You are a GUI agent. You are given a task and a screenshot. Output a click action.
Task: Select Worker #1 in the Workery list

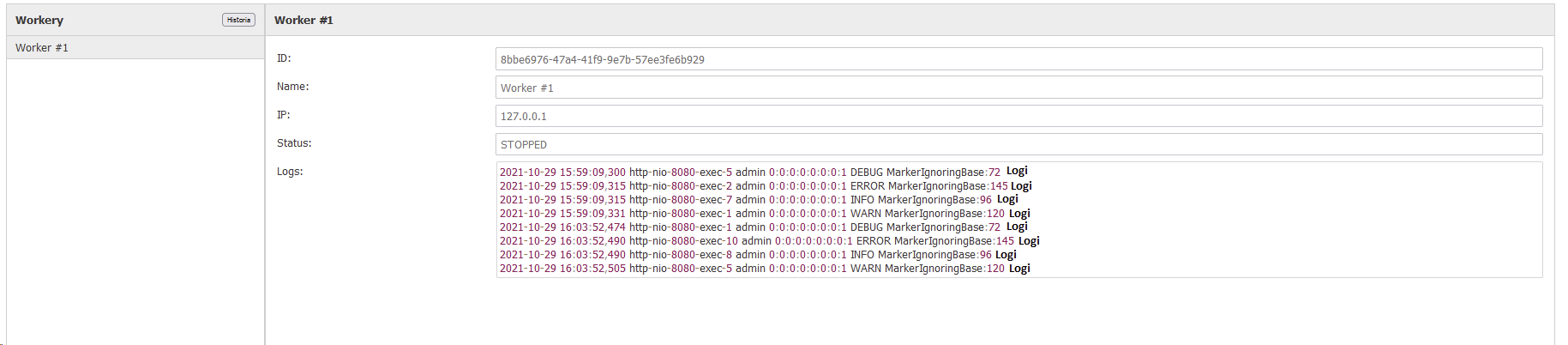click(135, 47)
